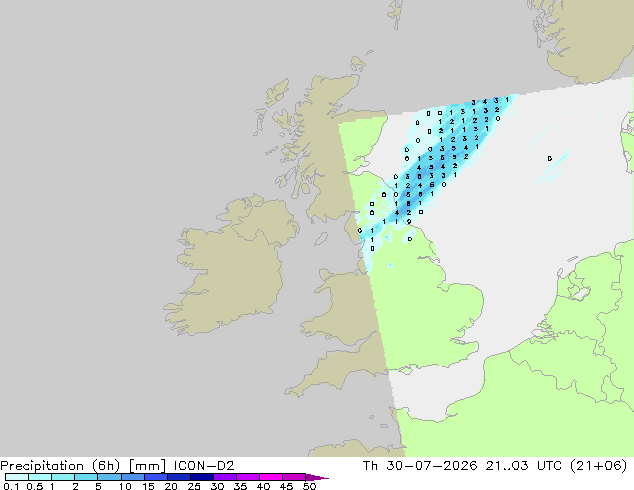Click the "25" legend scale label
Screen dimensions: 634x490
(194, 486)
